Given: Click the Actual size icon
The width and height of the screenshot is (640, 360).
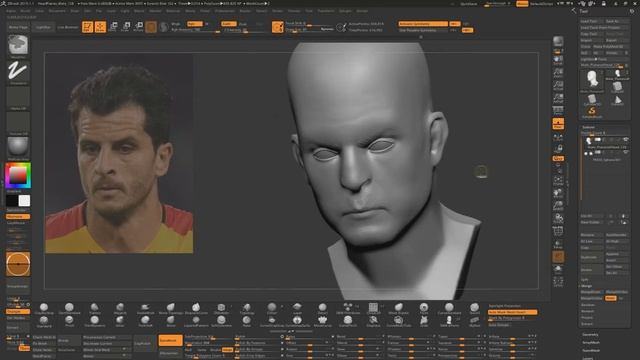Looking at the screenshot, I should tap(558, 85).
